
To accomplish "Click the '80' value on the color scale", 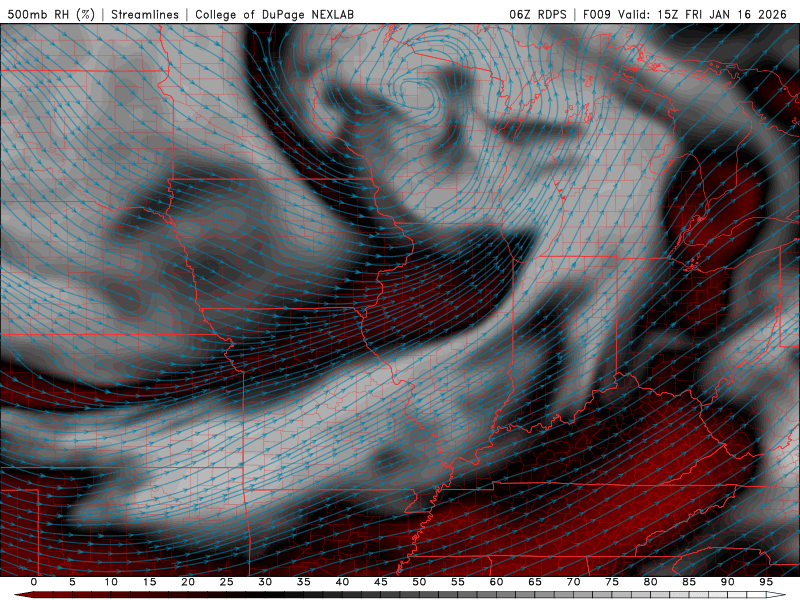I will tap(650, 582).
